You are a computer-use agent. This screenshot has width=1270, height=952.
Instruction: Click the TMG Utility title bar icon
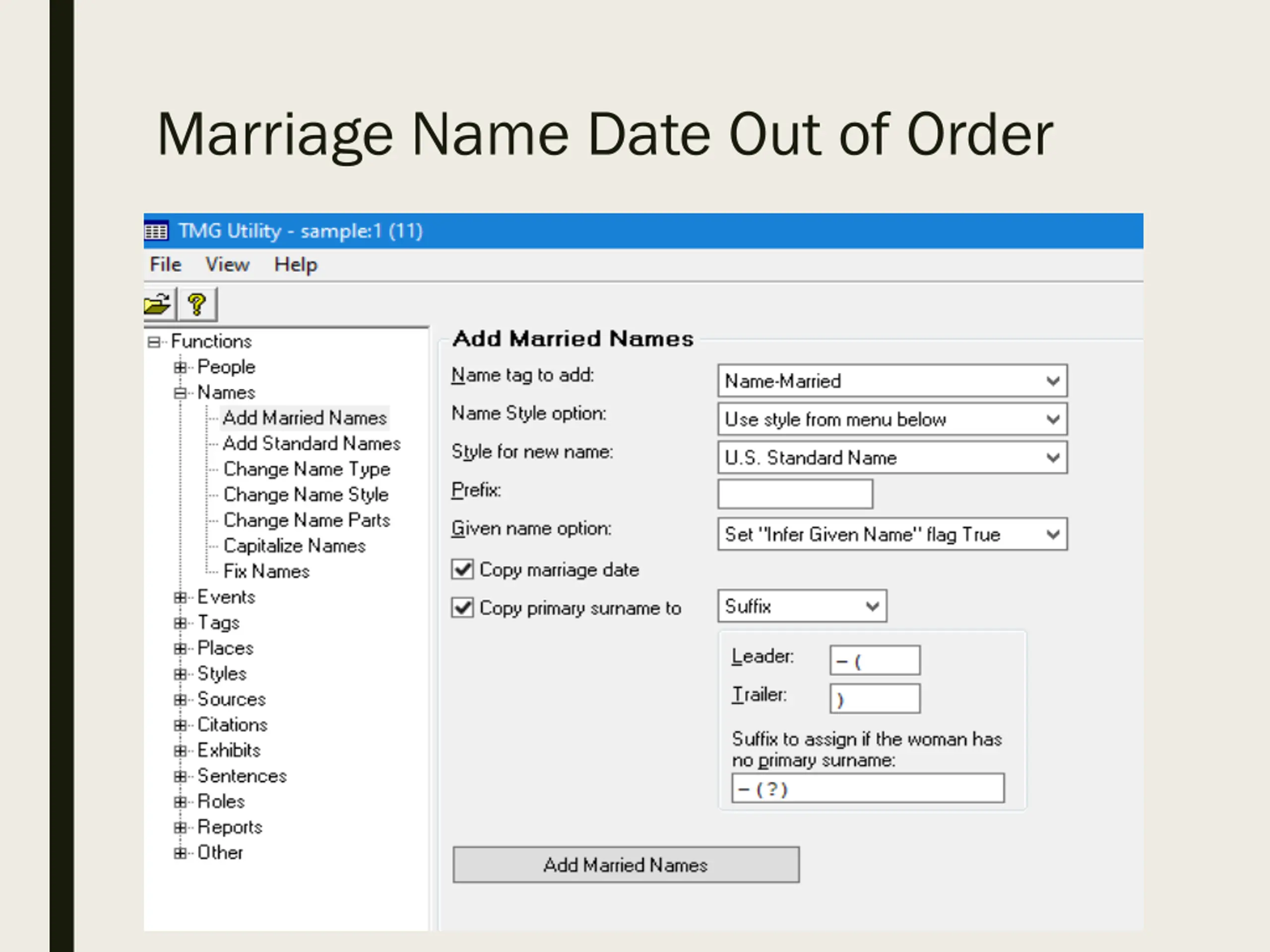click(x=156, y=231)
